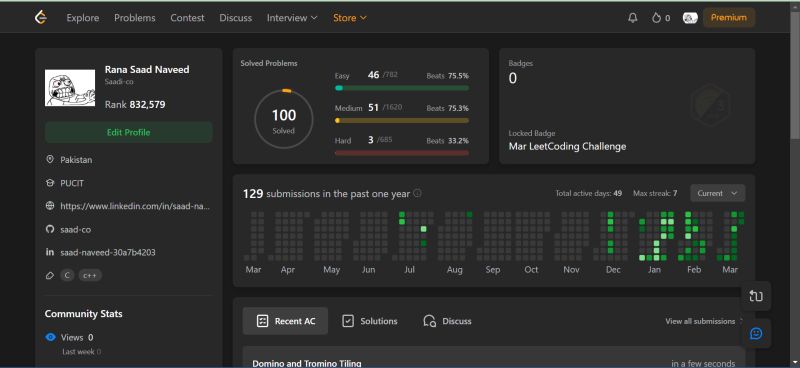This screenshot has width=800, height=368.
Task: Click the Views eye icon
Action: (51, 337)
